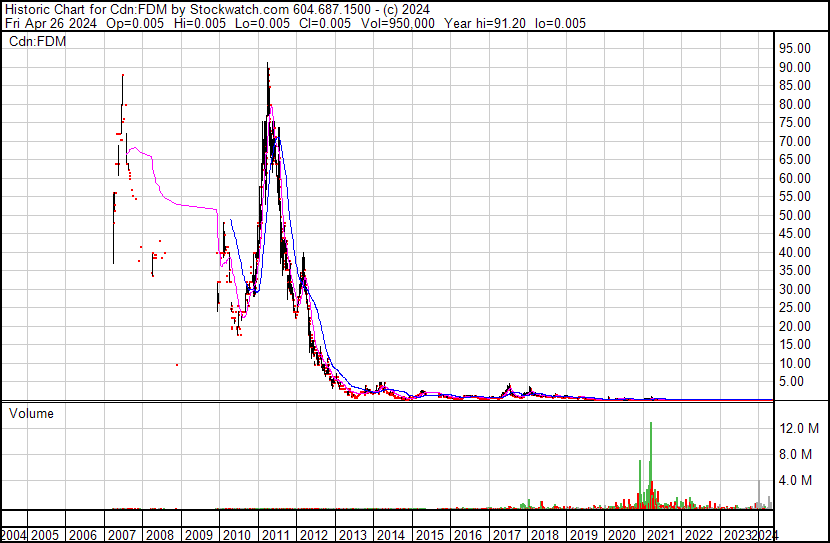Click the 2011 year label on the time axis
This screenshot has height=543, width=830.
274,535
